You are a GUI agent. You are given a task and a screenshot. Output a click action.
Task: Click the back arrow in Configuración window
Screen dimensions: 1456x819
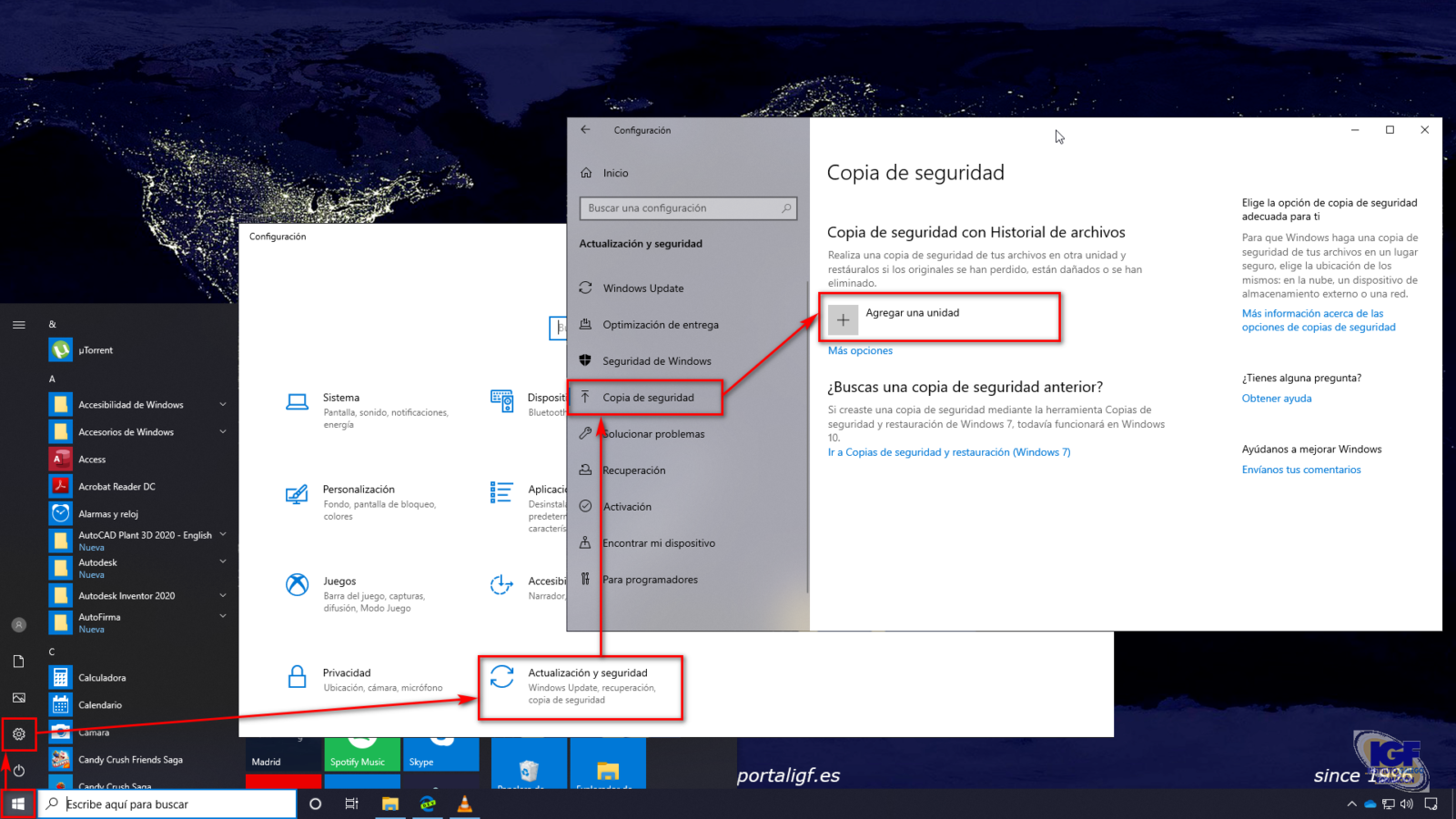pos(586,130)
